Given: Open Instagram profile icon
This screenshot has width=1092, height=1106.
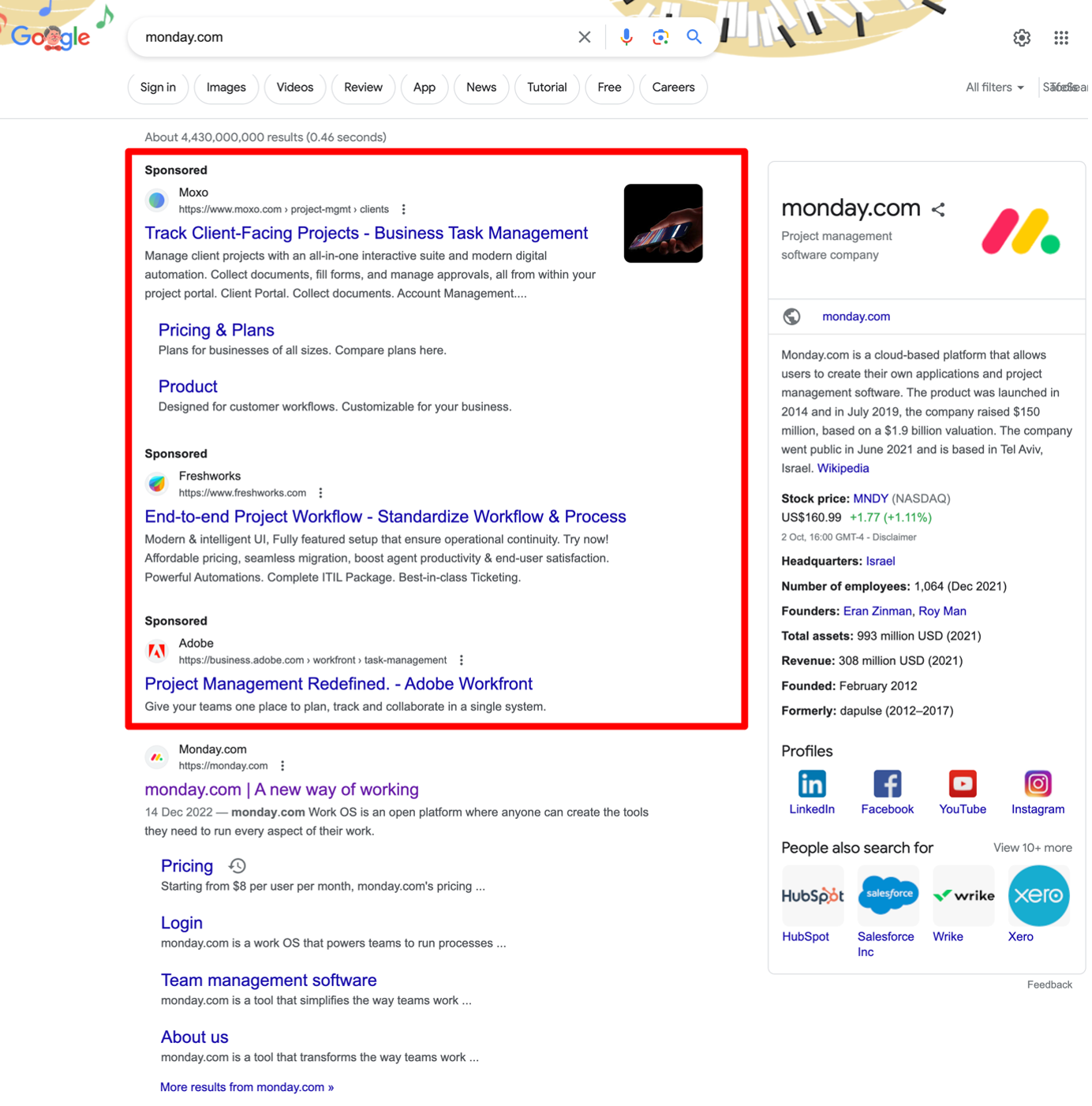Looking at the screenshot, I should click(x=1038, y=784).
